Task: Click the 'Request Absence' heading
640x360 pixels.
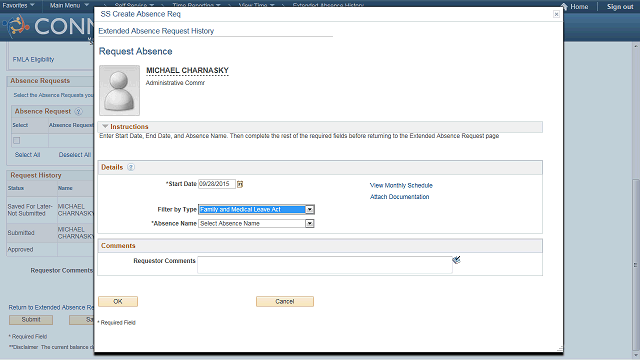Action: click(136, 51)
